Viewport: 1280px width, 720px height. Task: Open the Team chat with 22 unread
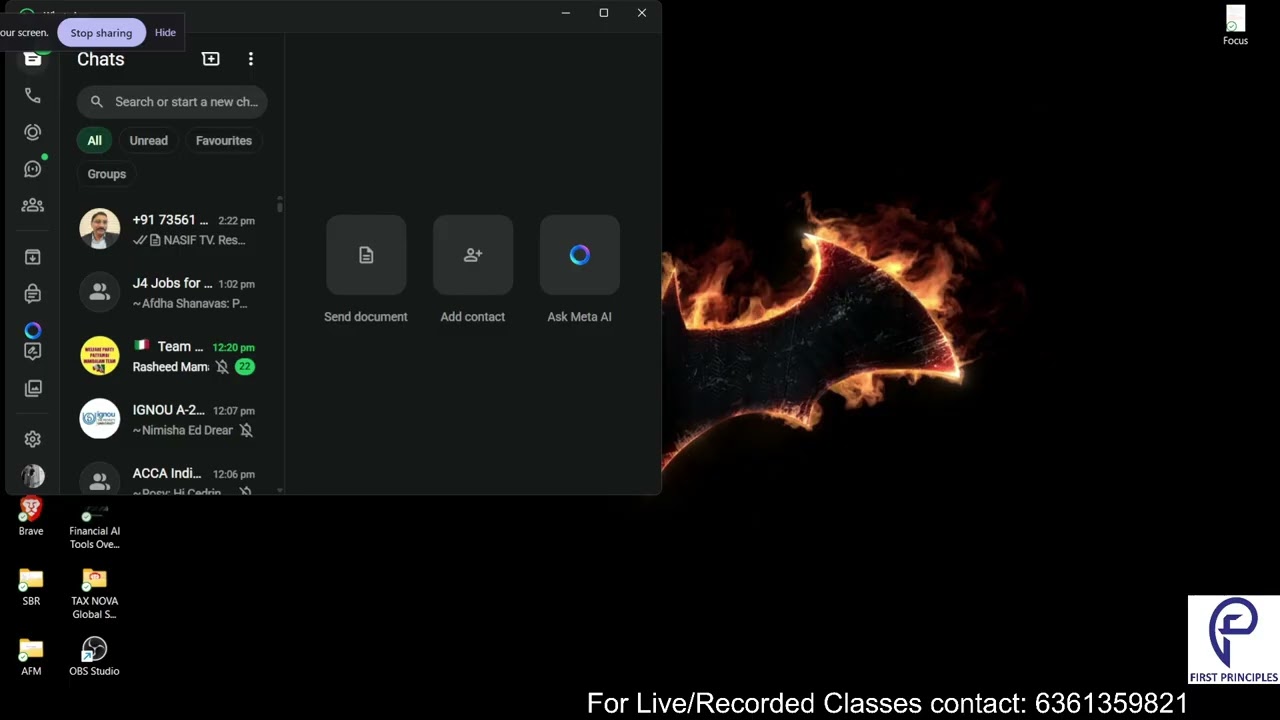[172, 356]
